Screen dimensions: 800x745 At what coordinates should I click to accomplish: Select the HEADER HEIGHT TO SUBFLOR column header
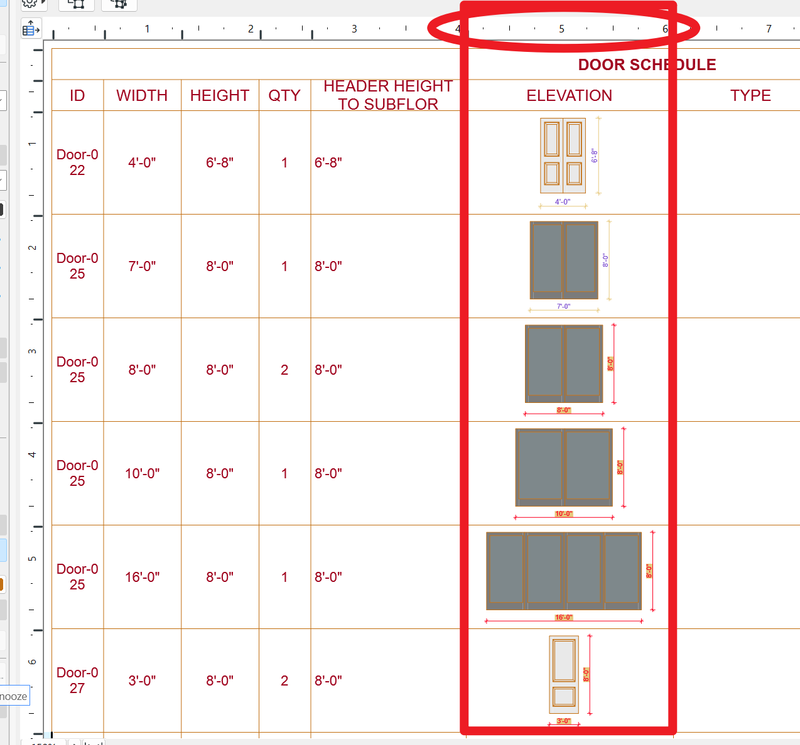[x=388, y=95]
